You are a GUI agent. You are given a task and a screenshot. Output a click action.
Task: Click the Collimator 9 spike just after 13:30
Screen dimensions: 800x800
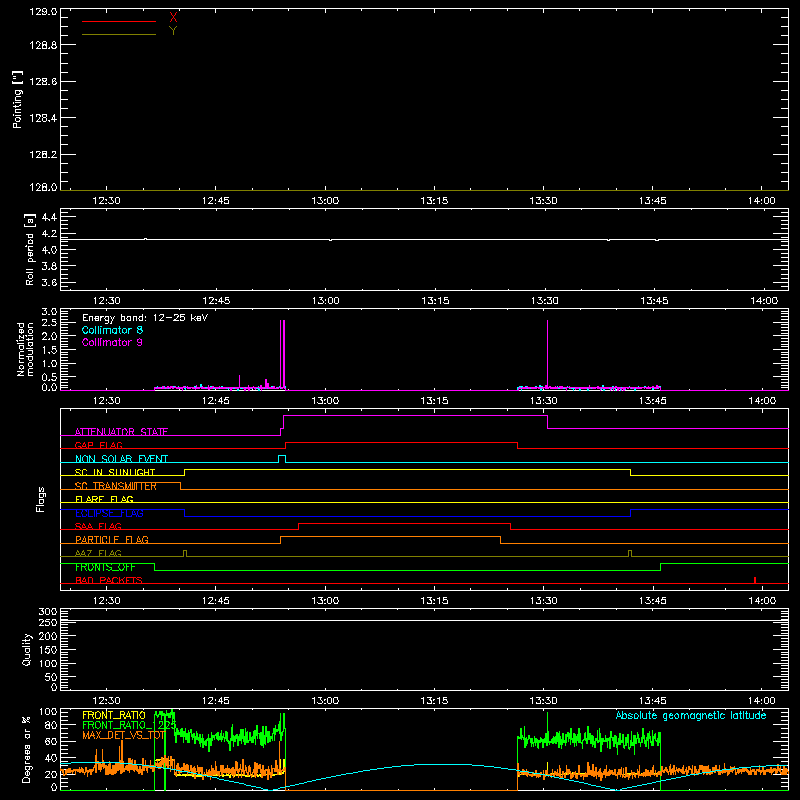[x=547, y=353]
